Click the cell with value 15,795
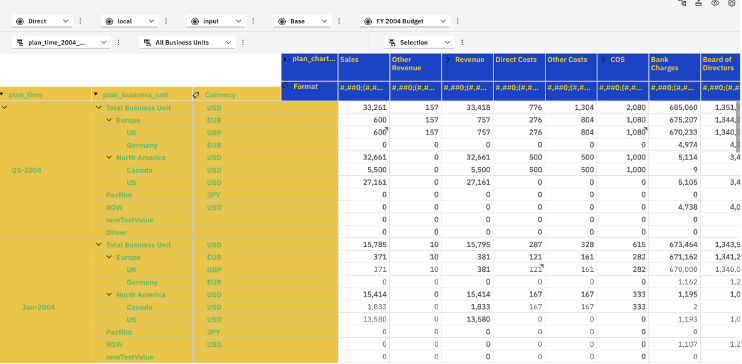The height and width of the screenshot is (364, 742). point(468,245)
